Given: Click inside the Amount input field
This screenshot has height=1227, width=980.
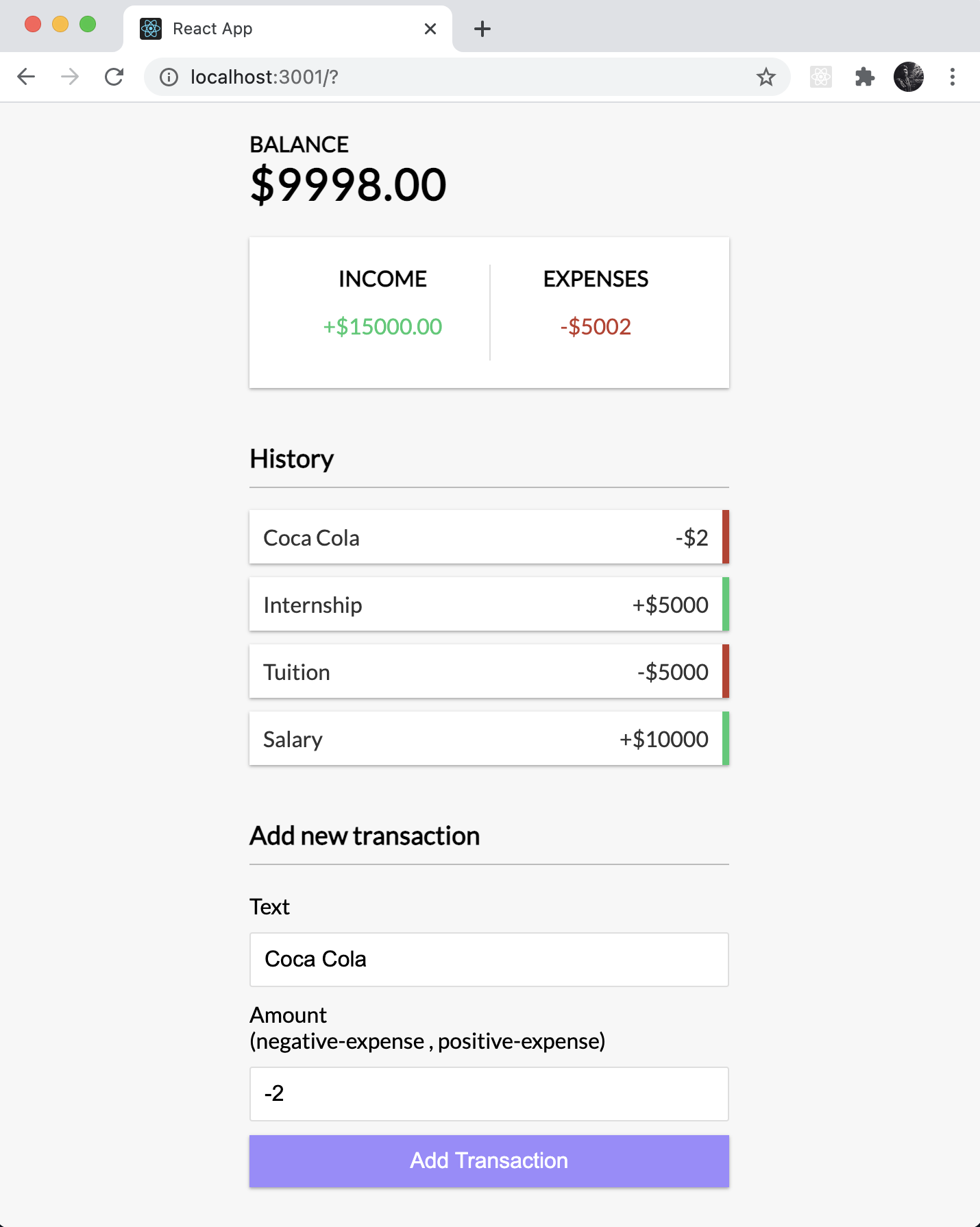Looking at the screenshot, I should [488, 1094].
